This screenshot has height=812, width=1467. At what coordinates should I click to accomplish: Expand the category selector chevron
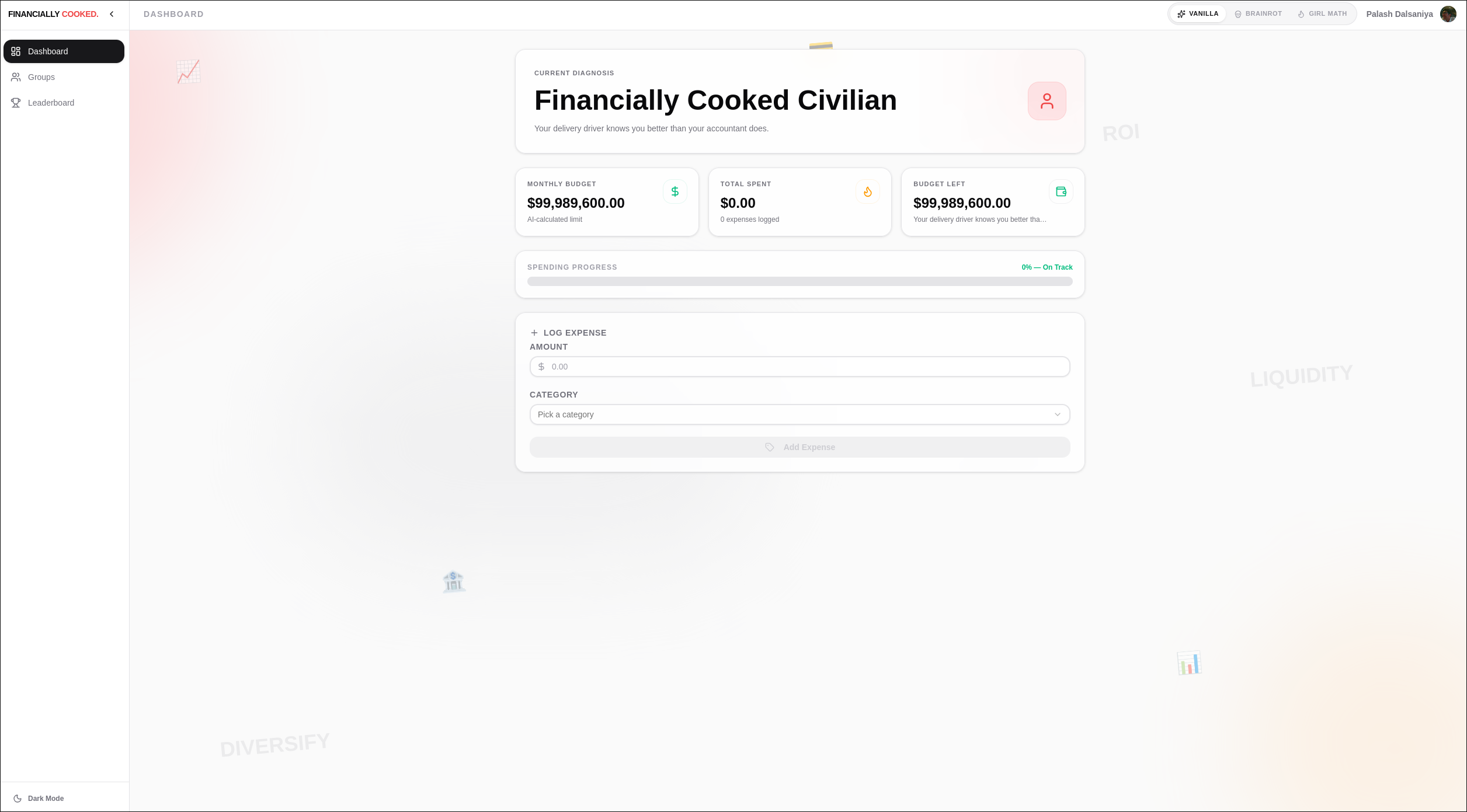pyautogui.click(x=1057, y=414)
